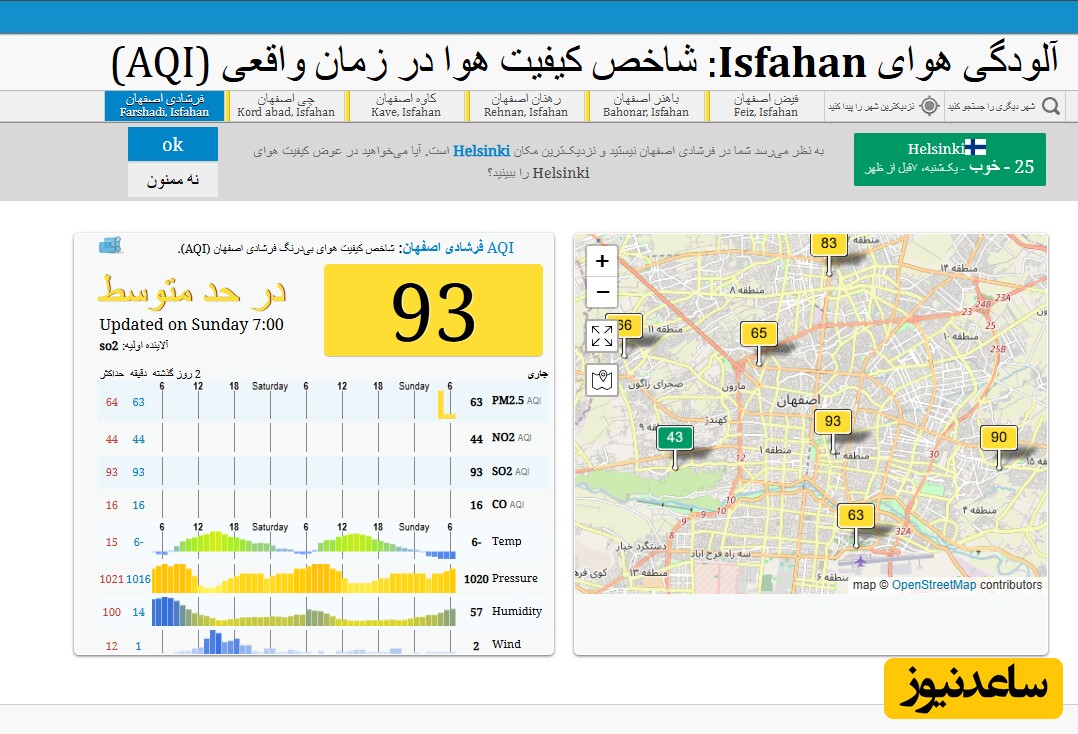The height and width of the screenshot is (734, 1078).
Task: Click the SO2 AQI row label
Action: [510, 471]
